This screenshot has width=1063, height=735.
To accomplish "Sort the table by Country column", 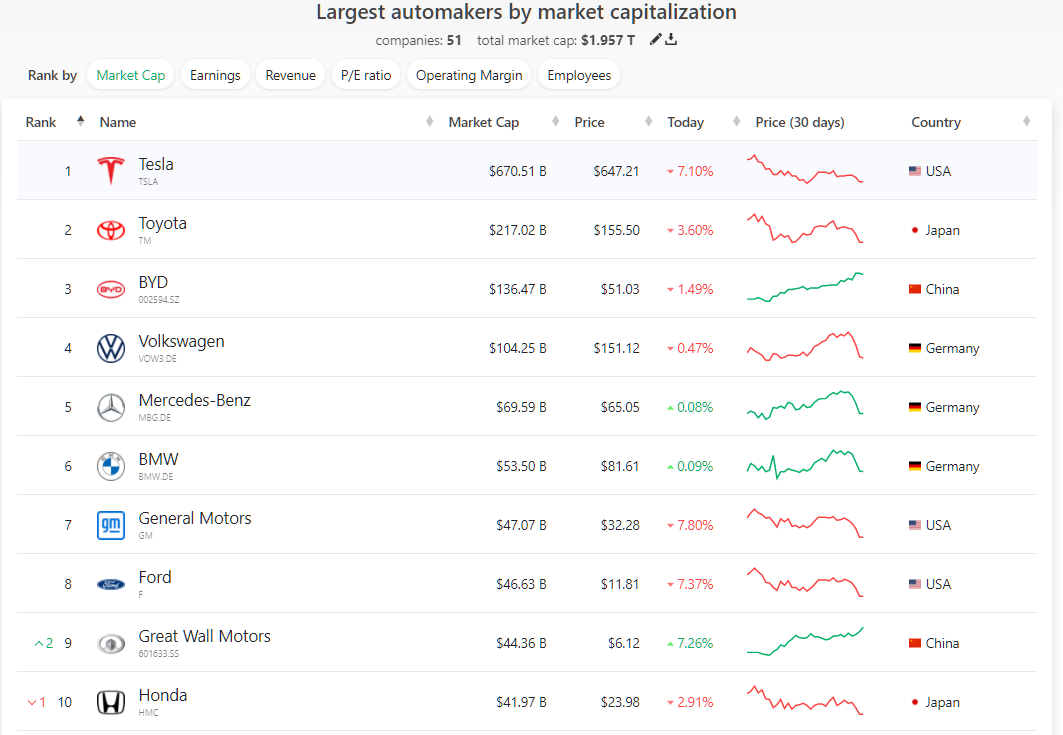I will (x=936, y=122).
